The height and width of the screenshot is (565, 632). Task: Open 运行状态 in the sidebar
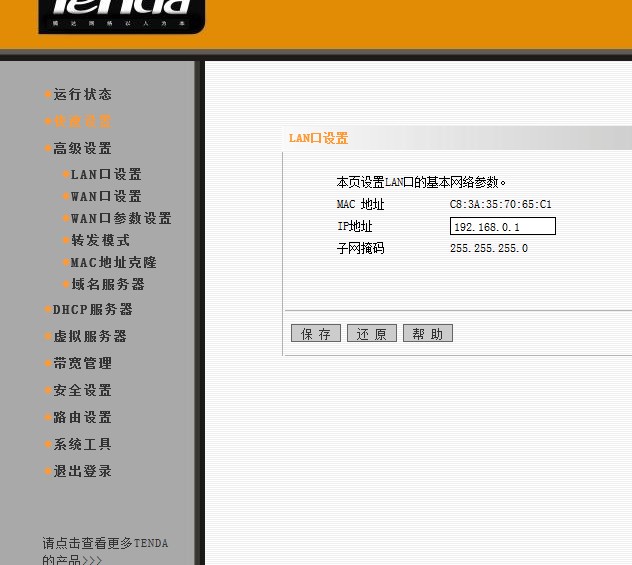point(82,94)
